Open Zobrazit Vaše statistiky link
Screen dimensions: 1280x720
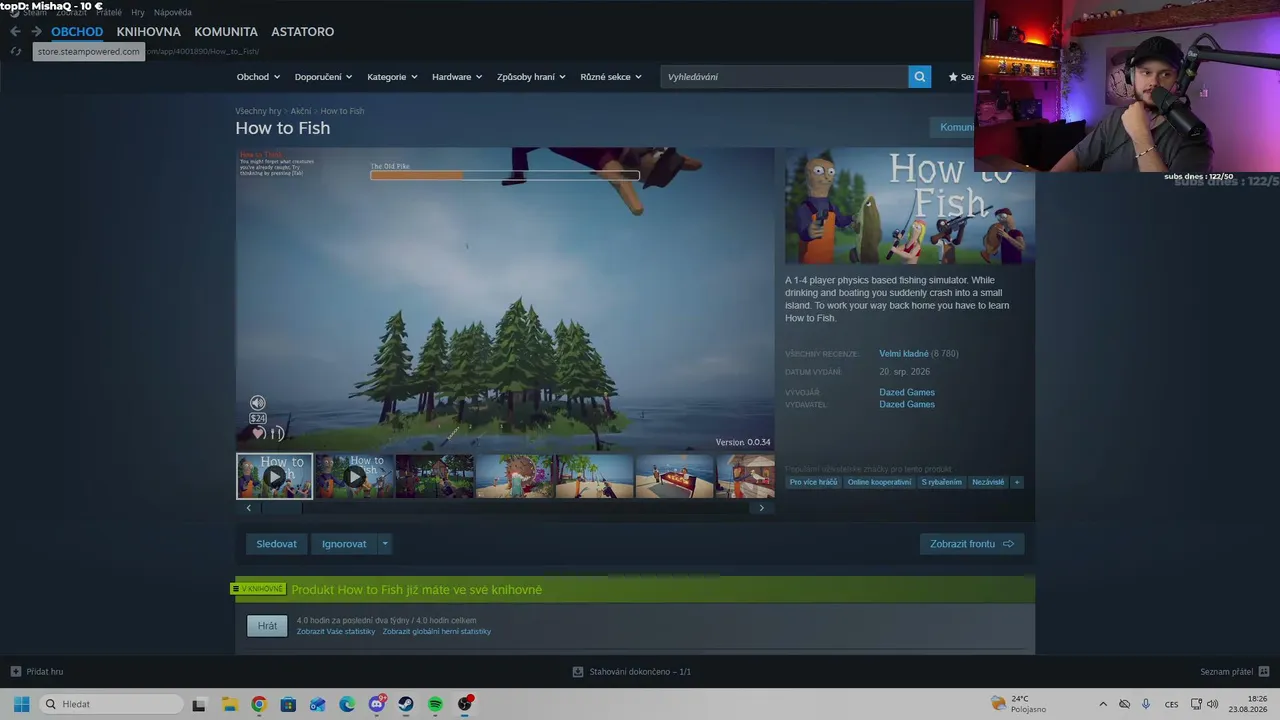(x=336, y=632)
